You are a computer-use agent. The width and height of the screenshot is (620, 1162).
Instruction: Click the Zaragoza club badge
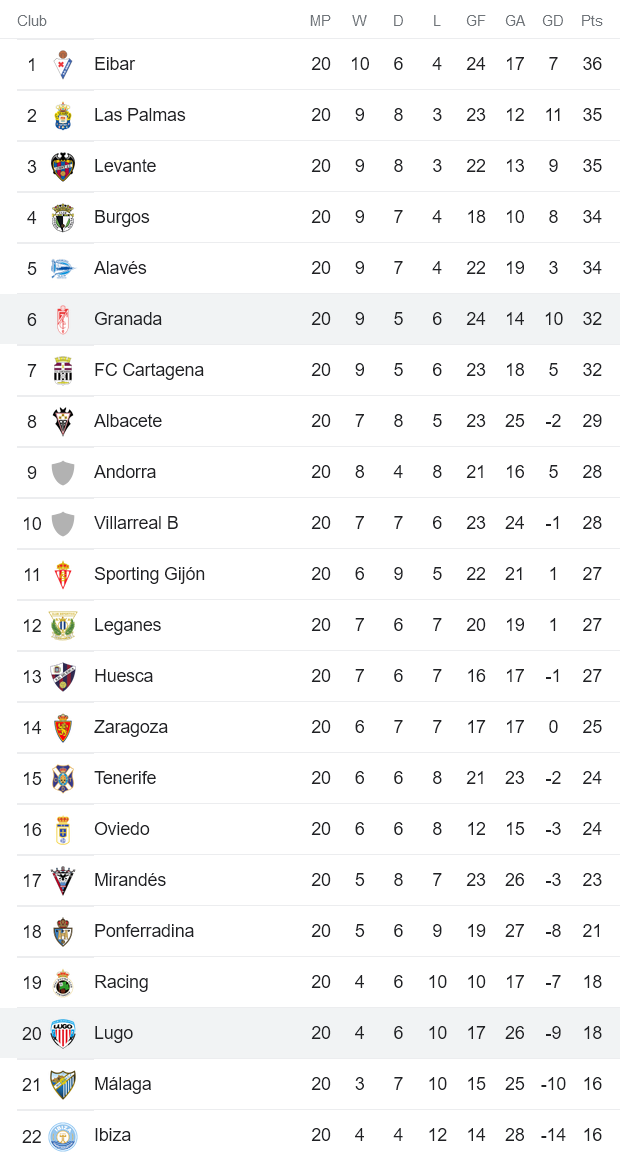pos(61,726)
